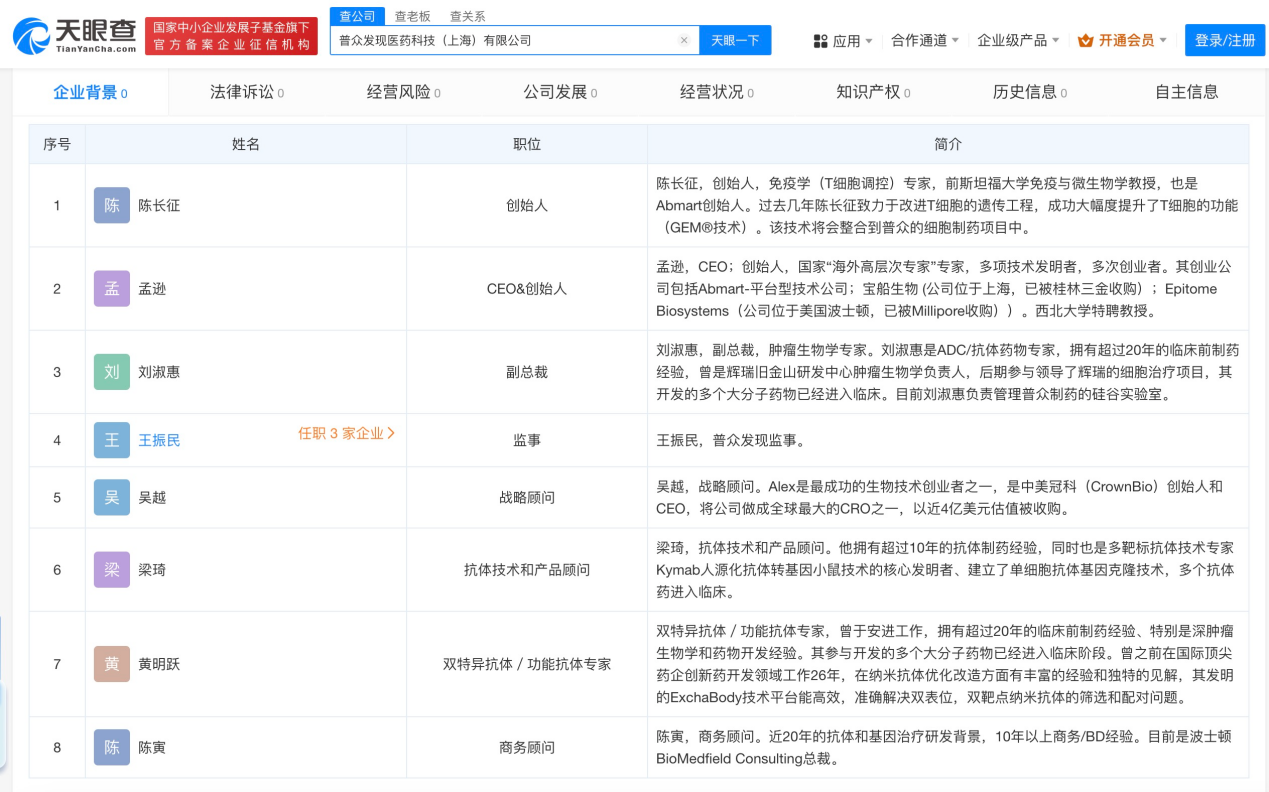Switch to 查关系 search tab
The image size is (1269, 792).
click(x=467, y=16)
